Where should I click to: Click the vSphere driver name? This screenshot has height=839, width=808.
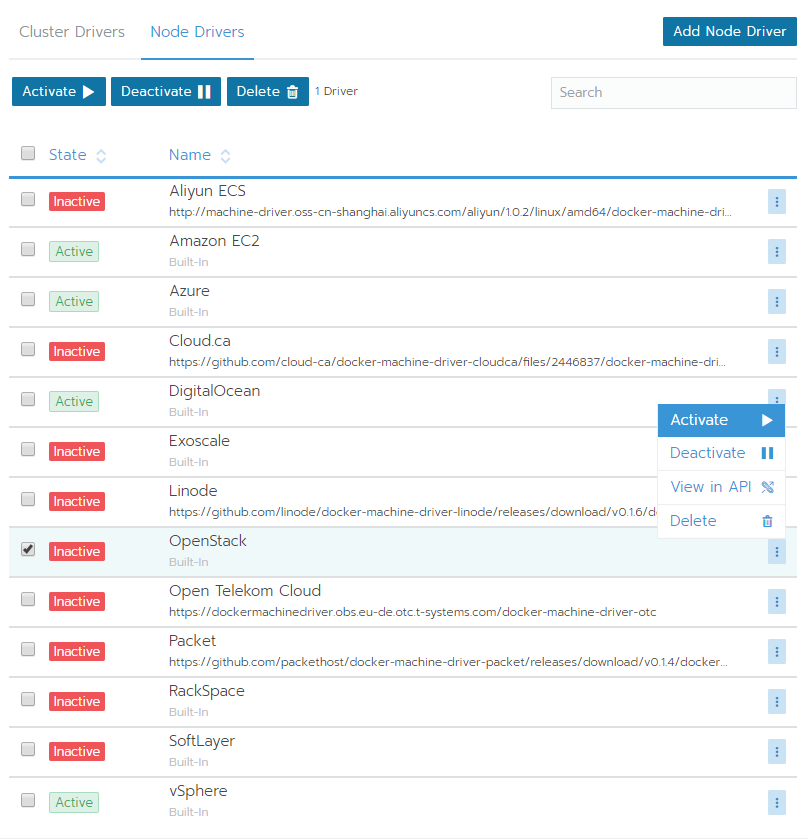coord(198,791)
